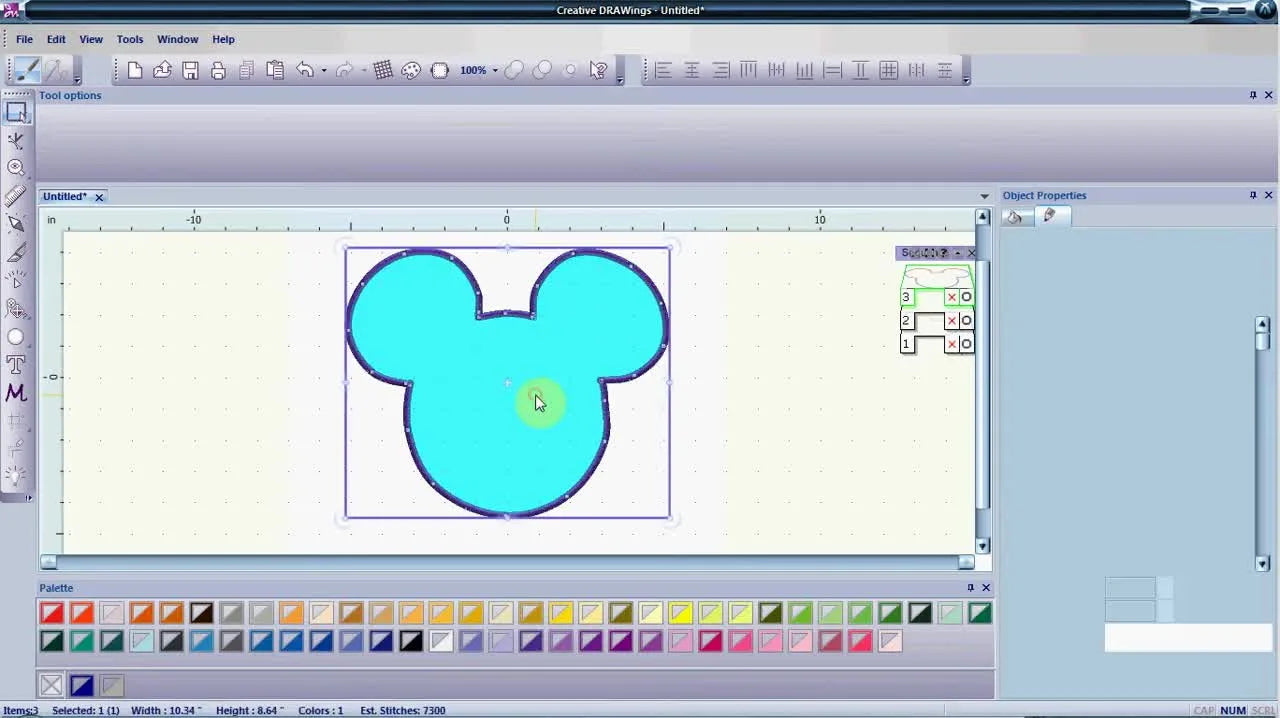1280x718 pixels.
Task: Select the Text tool in left toolbar
Action: 16,365
